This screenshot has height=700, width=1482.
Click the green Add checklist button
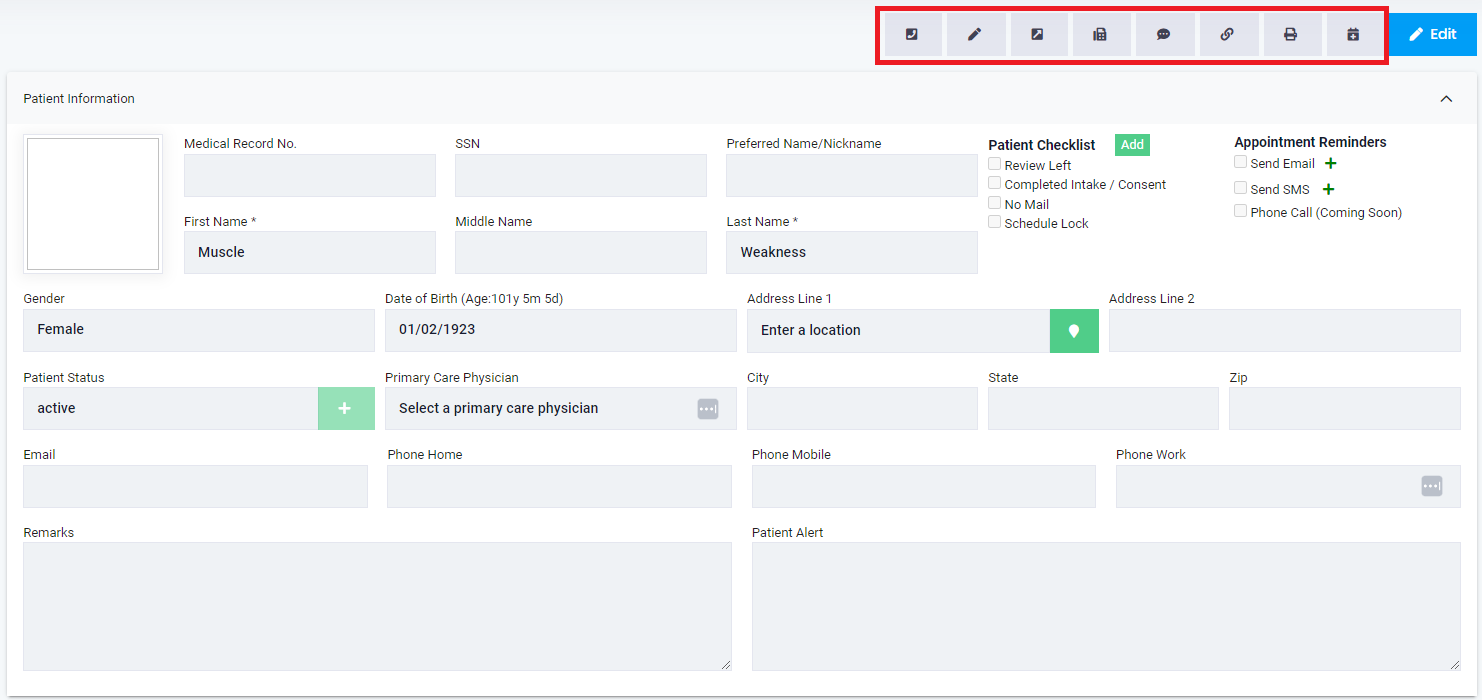pyautogui.click(x=1132, y=145)
